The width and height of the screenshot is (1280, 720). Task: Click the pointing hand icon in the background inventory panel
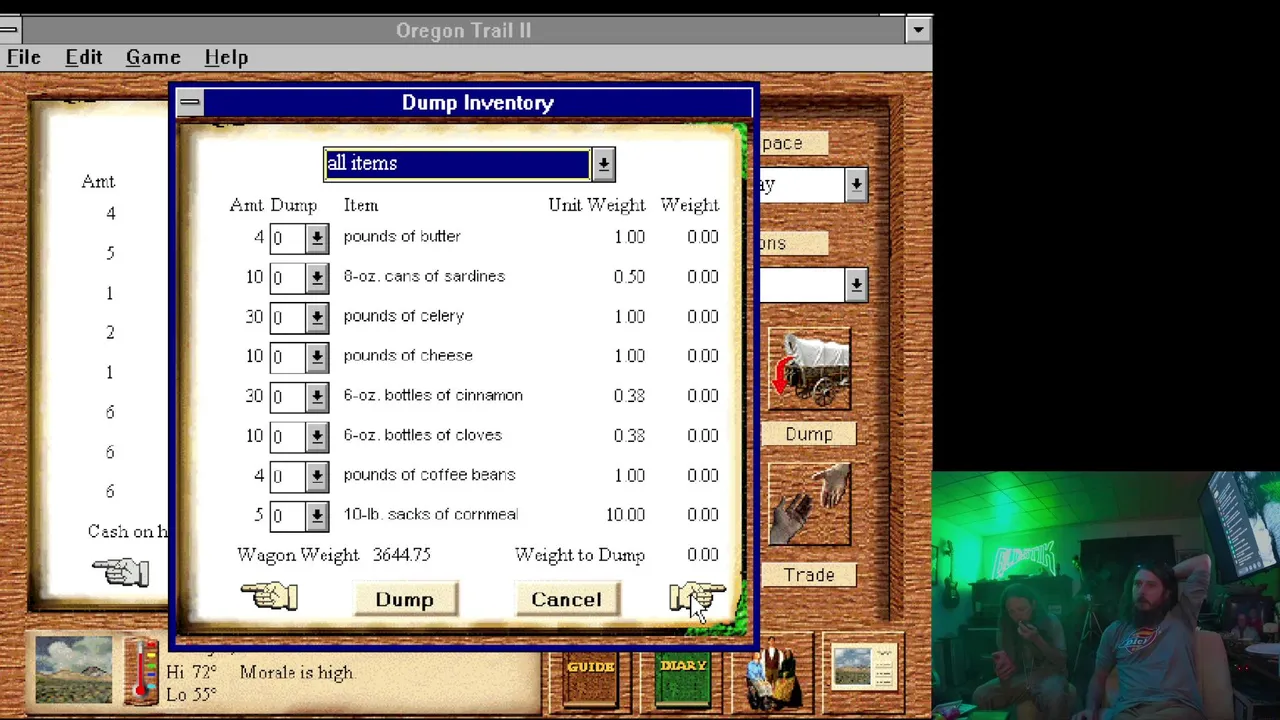pyautogui.click(x=120, y=572)
